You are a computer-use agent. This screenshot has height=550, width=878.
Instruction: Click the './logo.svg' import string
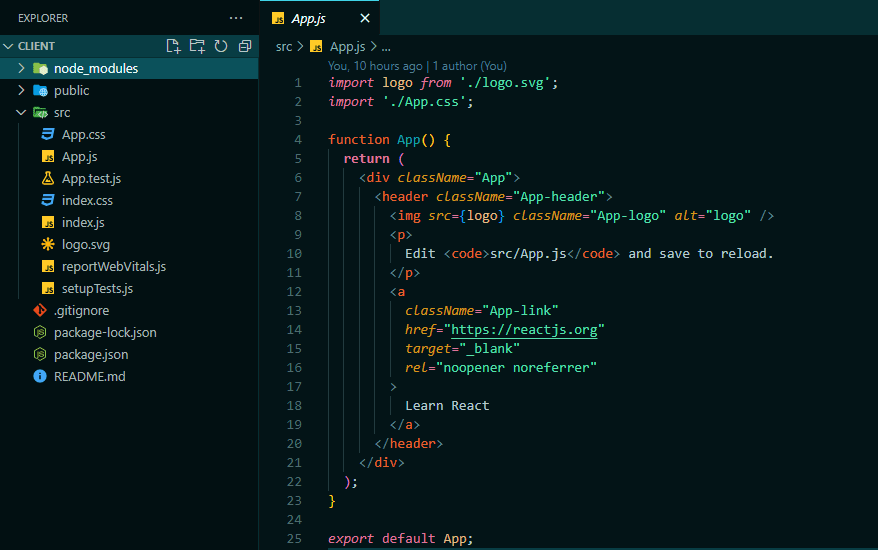505,83
